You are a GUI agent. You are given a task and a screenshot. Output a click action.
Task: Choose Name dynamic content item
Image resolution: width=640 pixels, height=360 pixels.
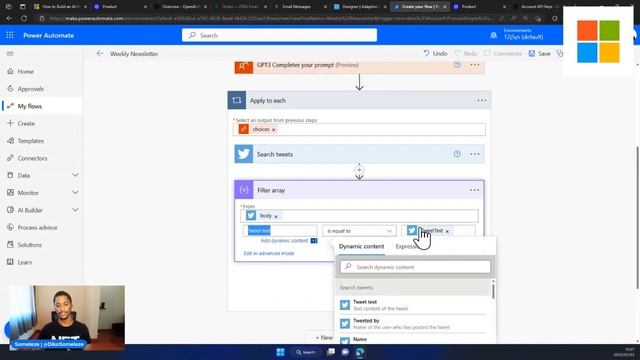[x=414, y=340]
